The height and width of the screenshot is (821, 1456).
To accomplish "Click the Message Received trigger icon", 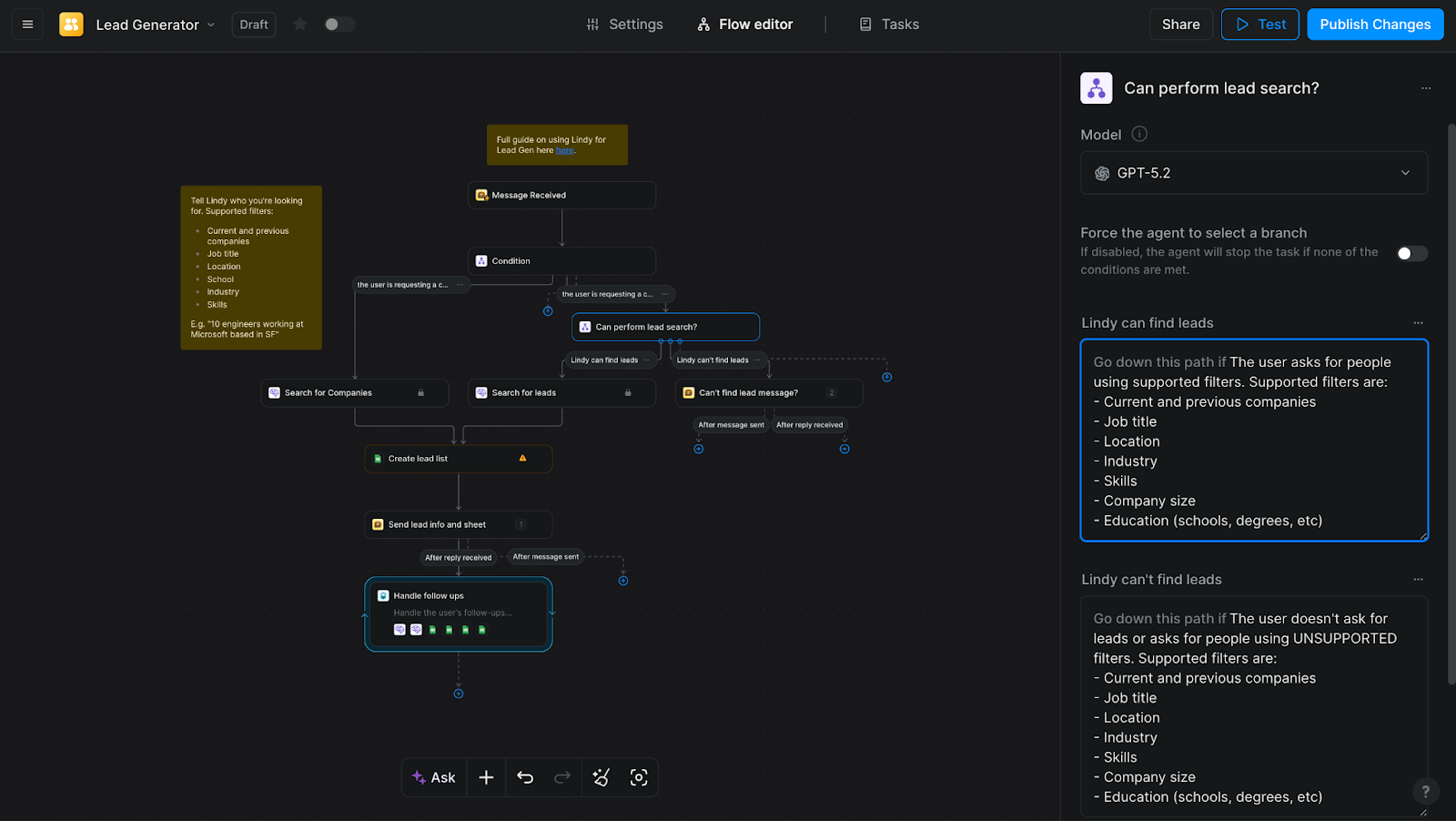I will 481,195.
